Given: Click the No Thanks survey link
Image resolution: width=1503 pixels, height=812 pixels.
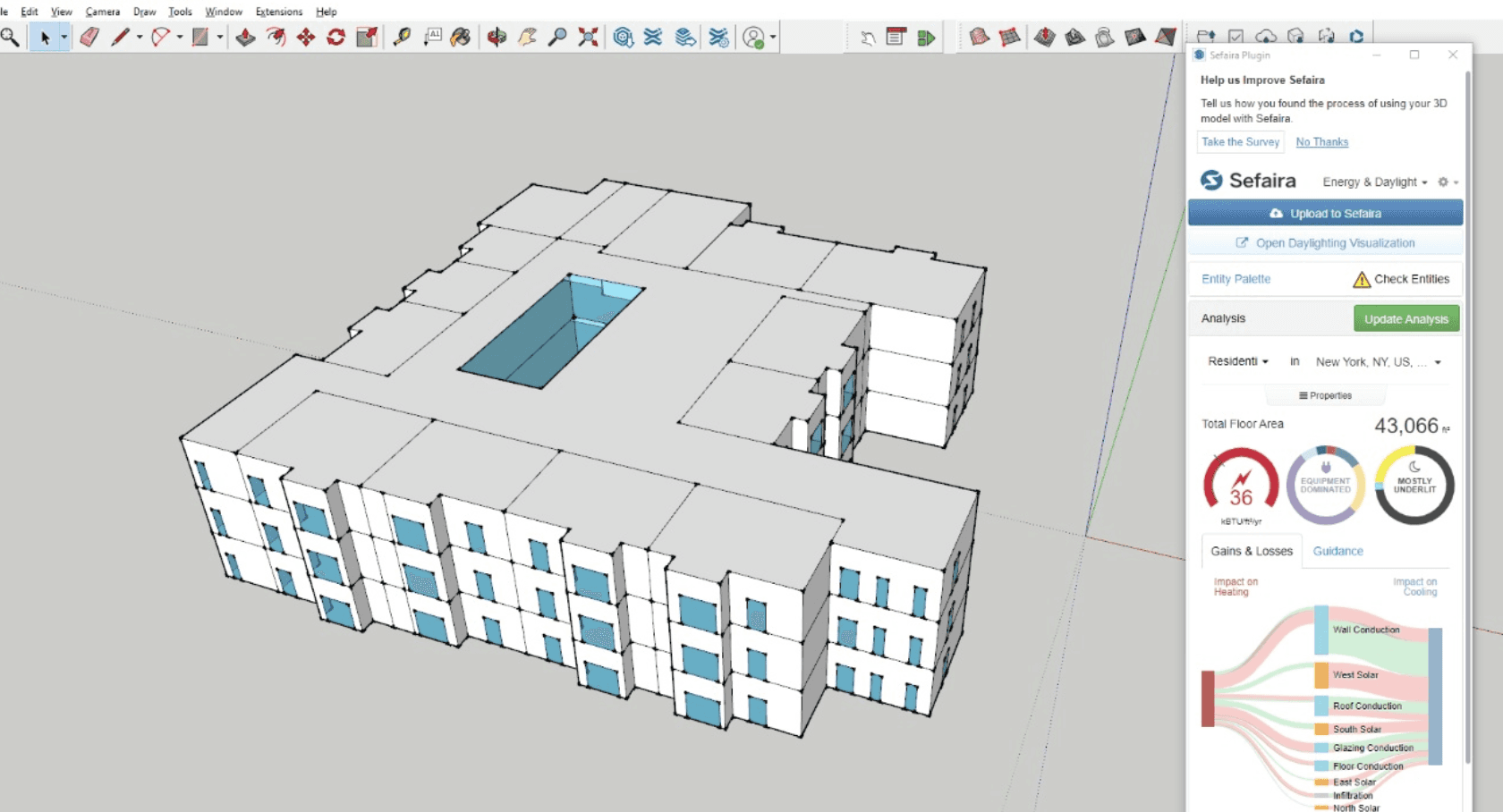Looking at the screenshot, I should (x=1321, y=141).
